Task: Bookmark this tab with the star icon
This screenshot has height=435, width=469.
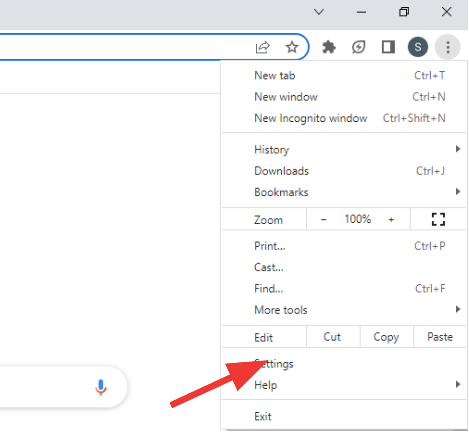Action: (292, 47)
